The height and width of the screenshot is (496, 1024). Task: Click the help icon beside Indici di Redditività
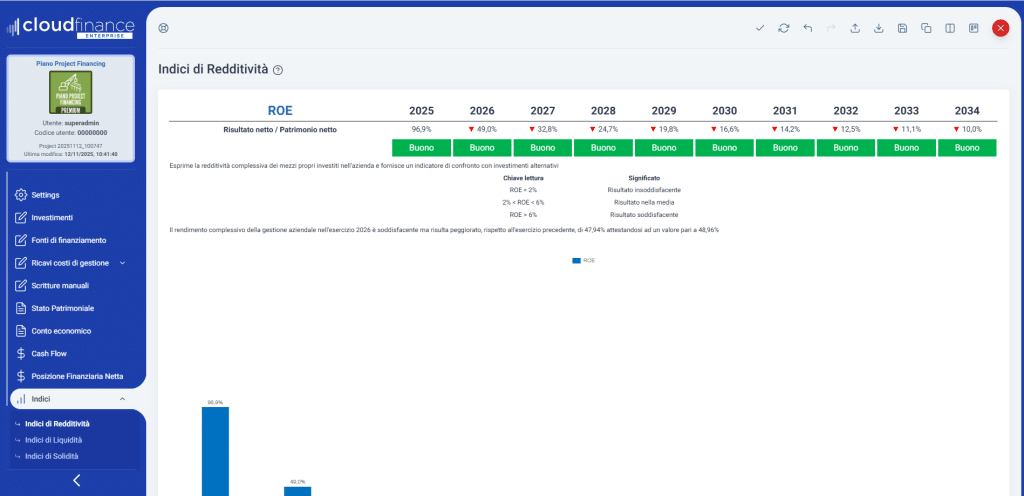[278, 70]
